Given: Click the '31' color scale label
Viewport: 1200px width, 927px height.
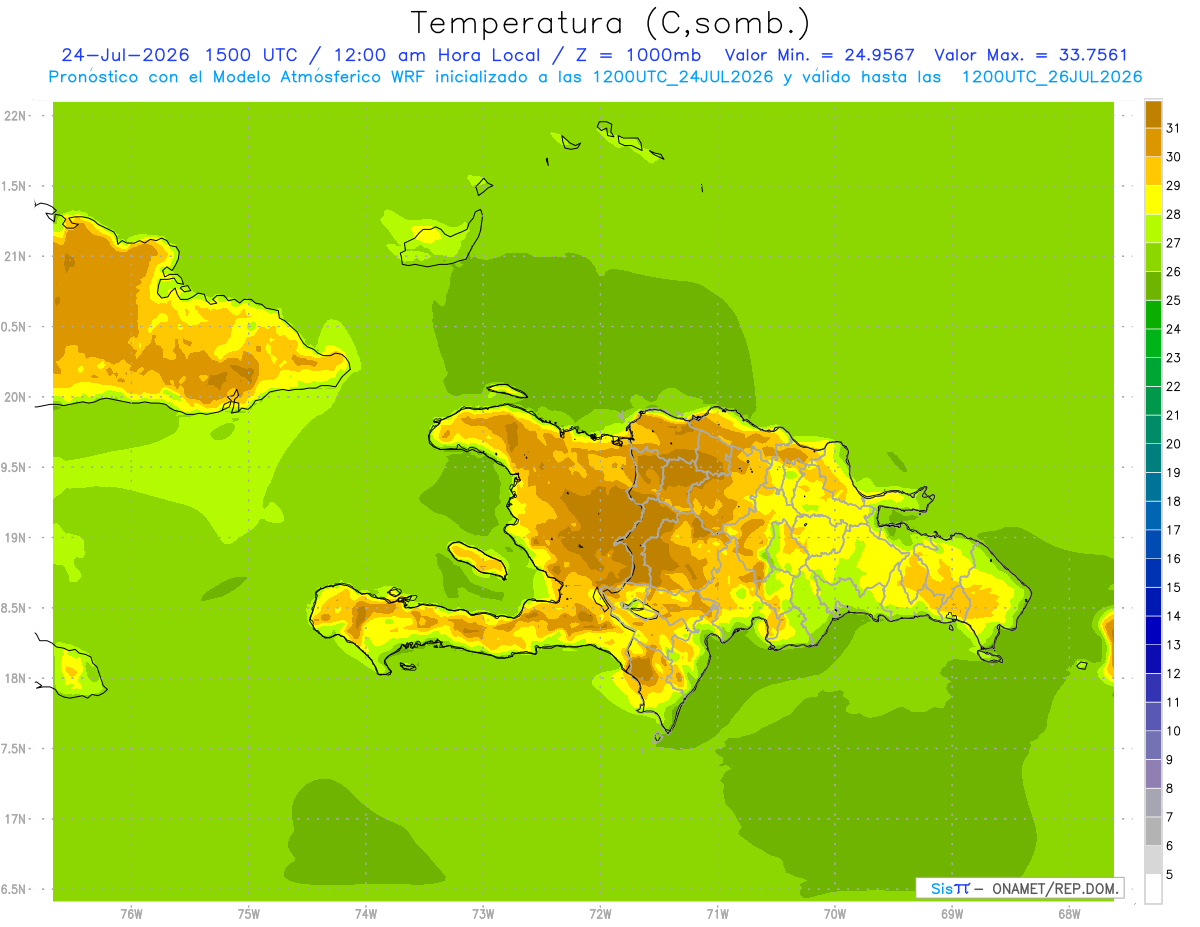Looking at the screenshot, I should pos(1173,127).
